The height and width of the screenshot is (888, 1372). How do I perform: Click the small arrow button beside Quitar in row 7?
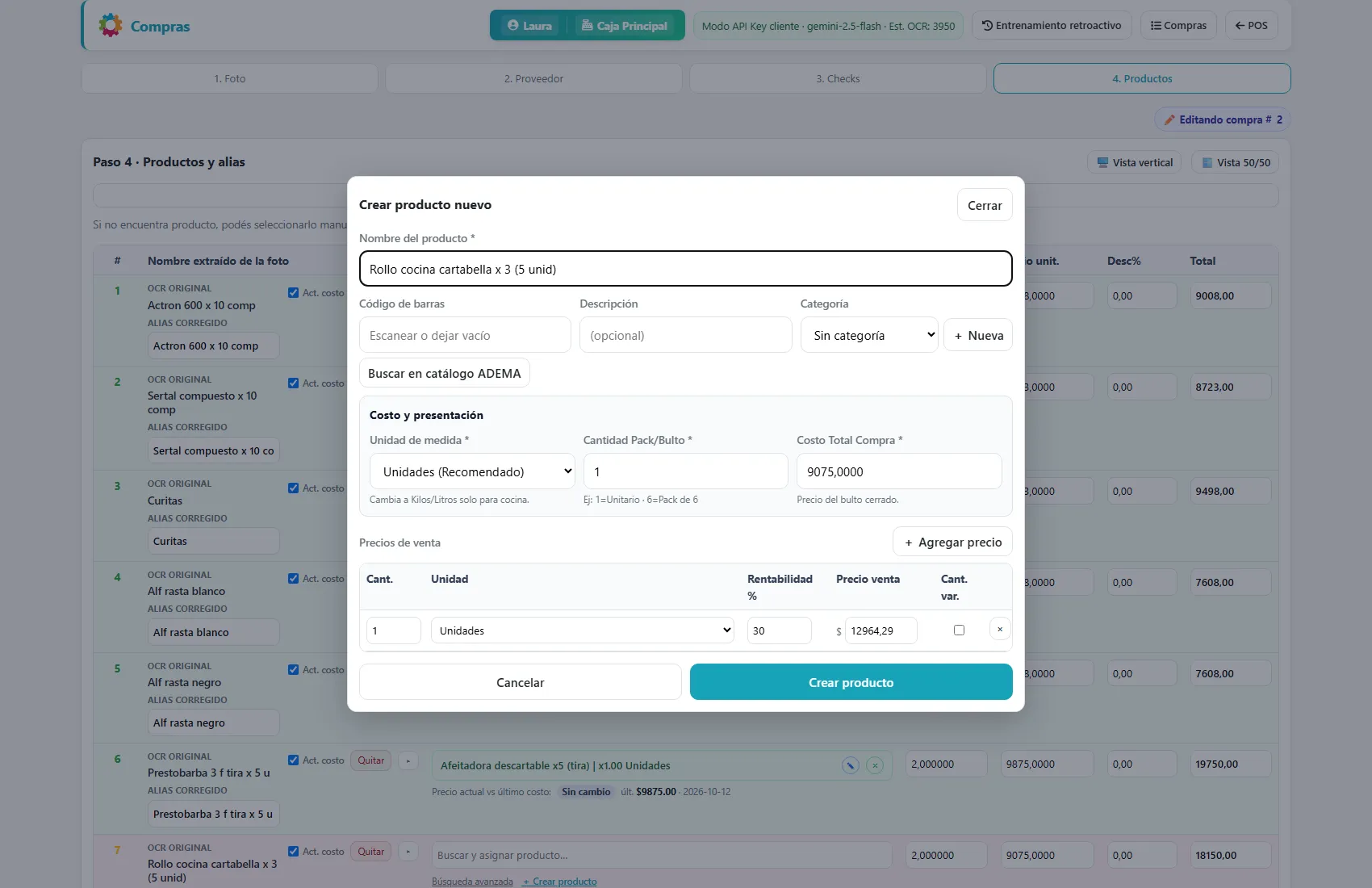[x=408, y=852]
